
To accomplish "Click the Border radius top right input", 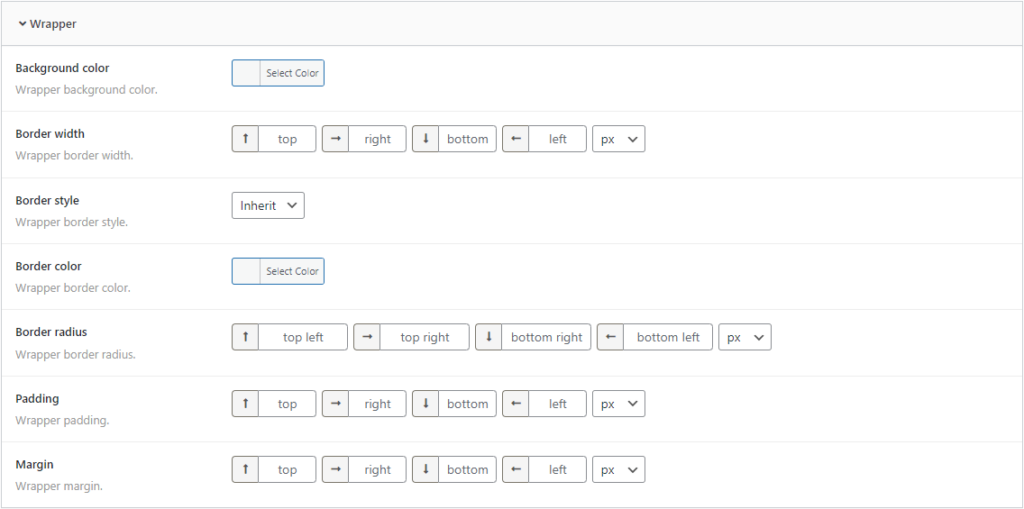I will [425, 337].
